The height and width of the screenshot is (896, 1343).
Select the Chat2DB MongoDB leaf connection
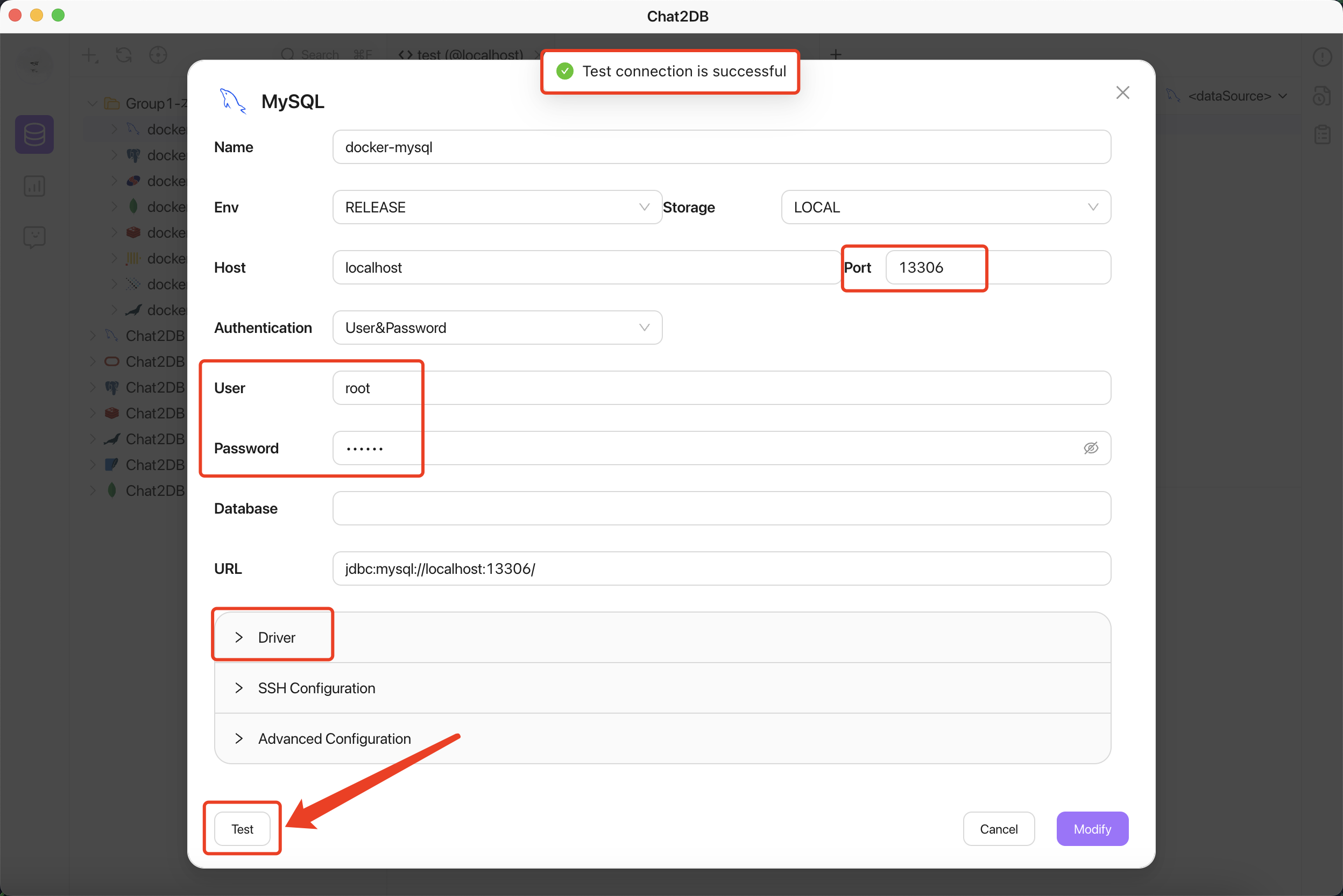point(145,491)
